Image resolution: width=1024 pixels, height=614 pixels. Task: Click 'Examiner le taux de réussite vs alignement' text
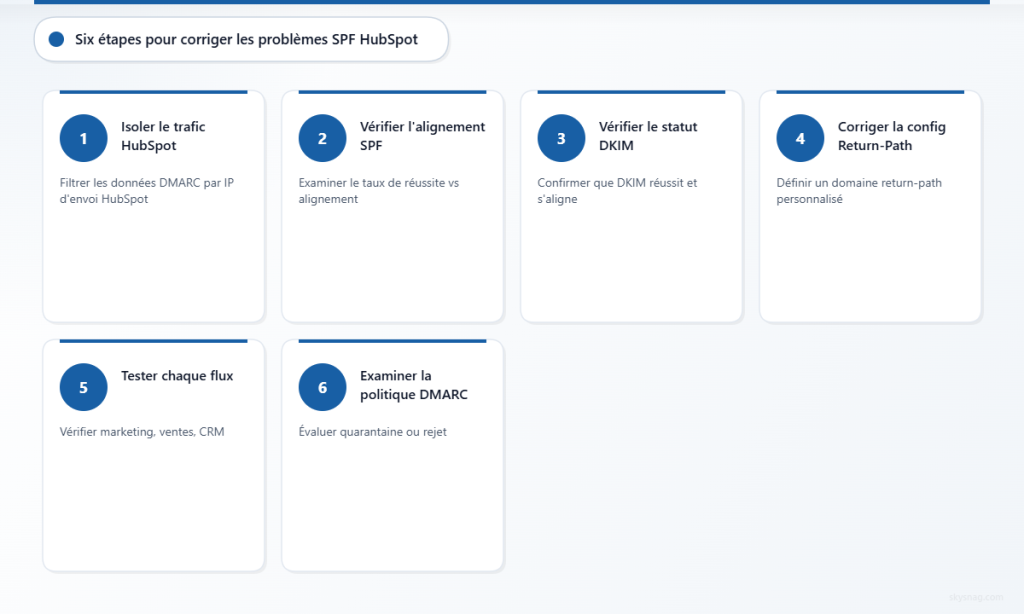(x=379, y=191)
